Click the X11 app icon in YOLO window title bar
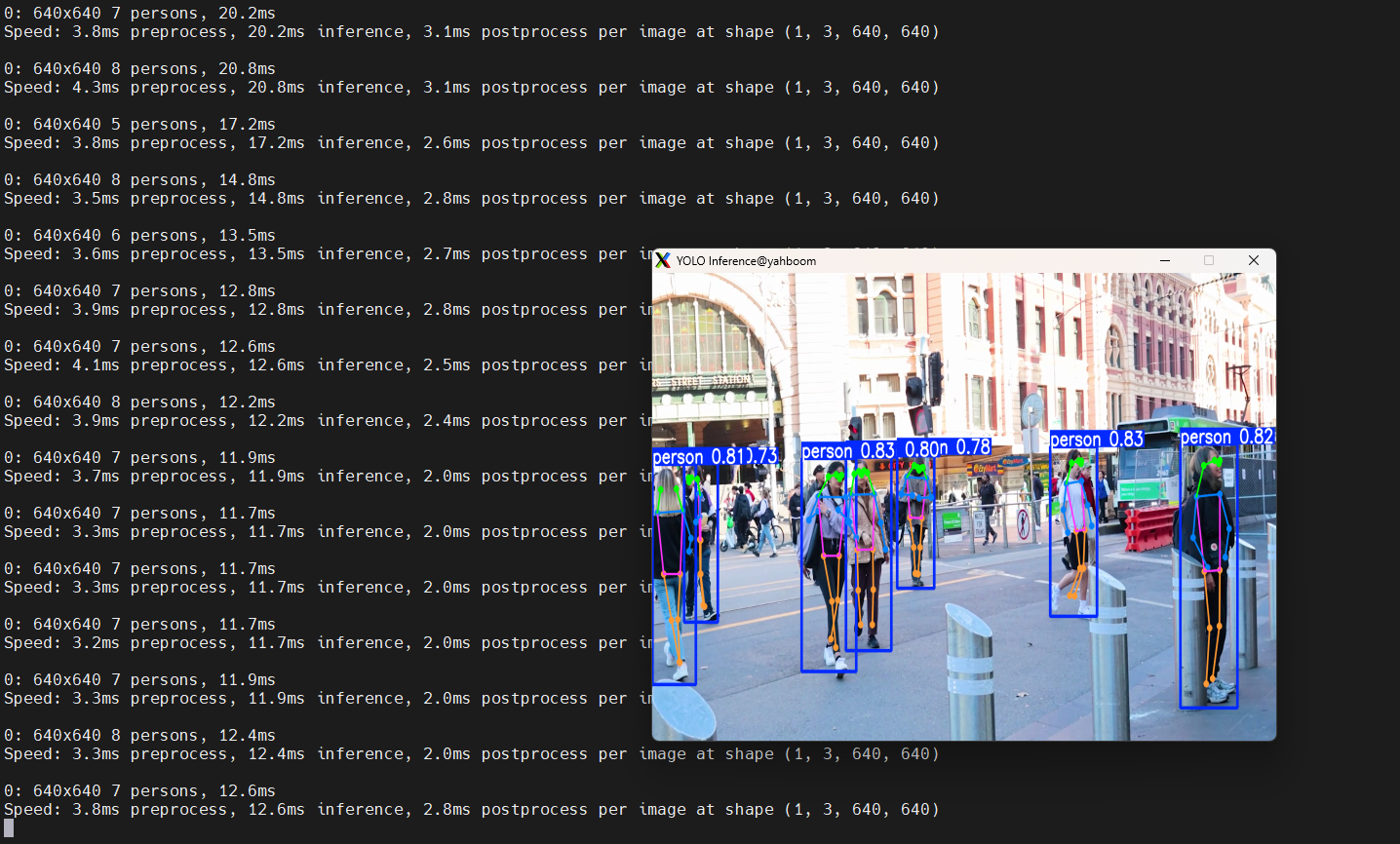1400x844 pixels. 663,260
